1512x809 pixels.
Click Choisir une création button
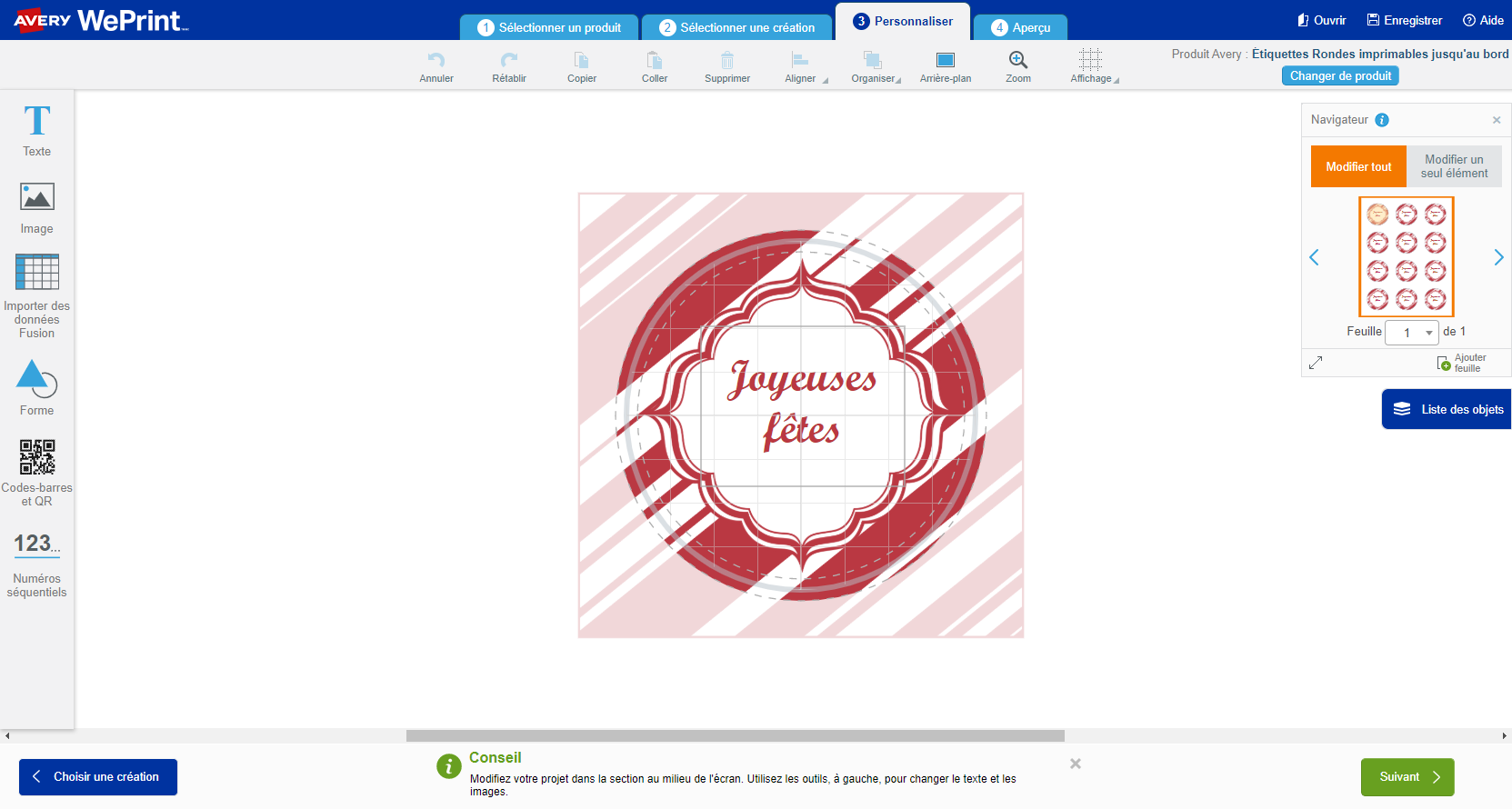(x=98, y=777)
